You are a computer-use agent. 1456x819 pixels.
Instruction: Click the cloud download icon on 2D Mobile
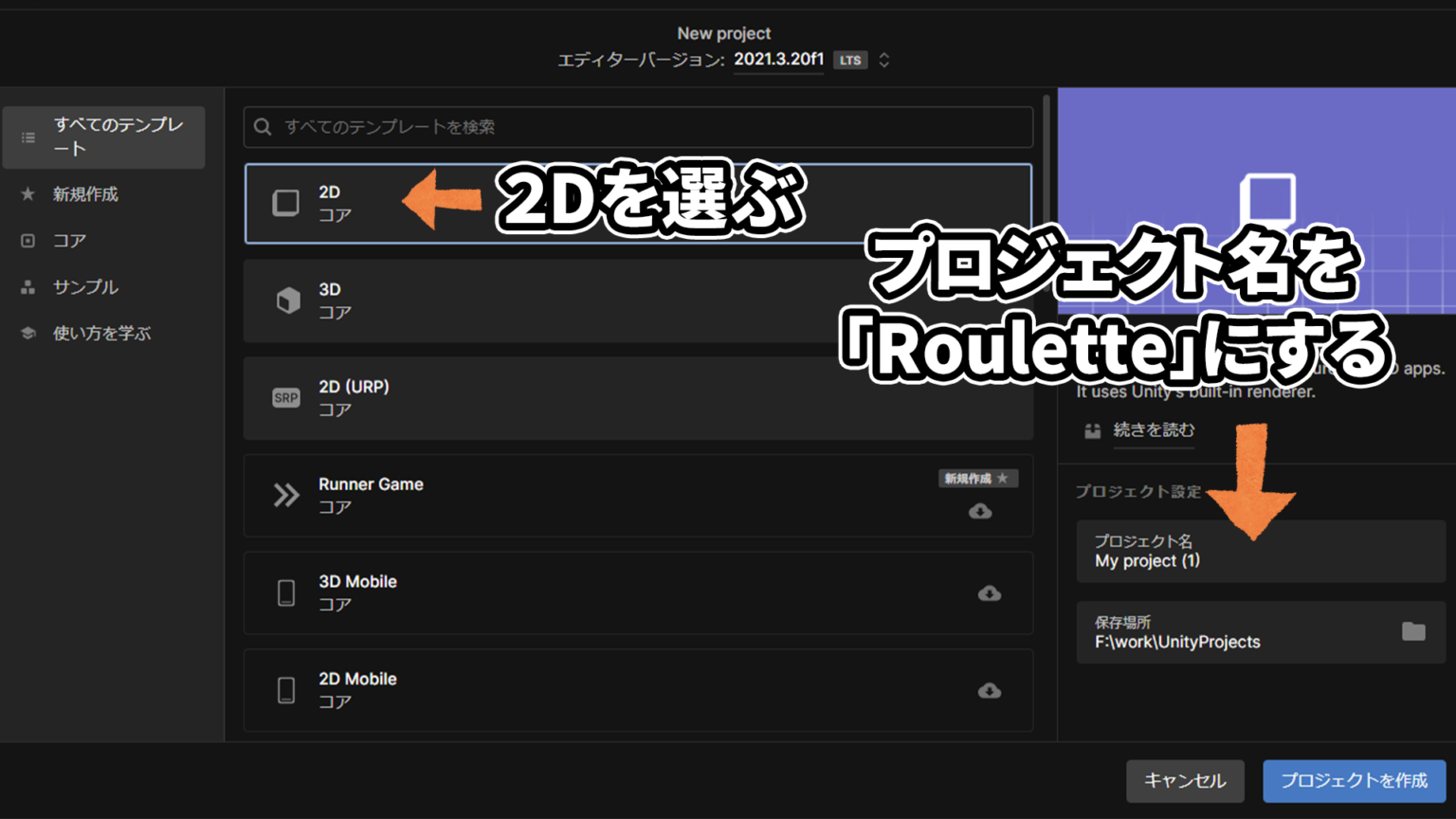point(990,690)
